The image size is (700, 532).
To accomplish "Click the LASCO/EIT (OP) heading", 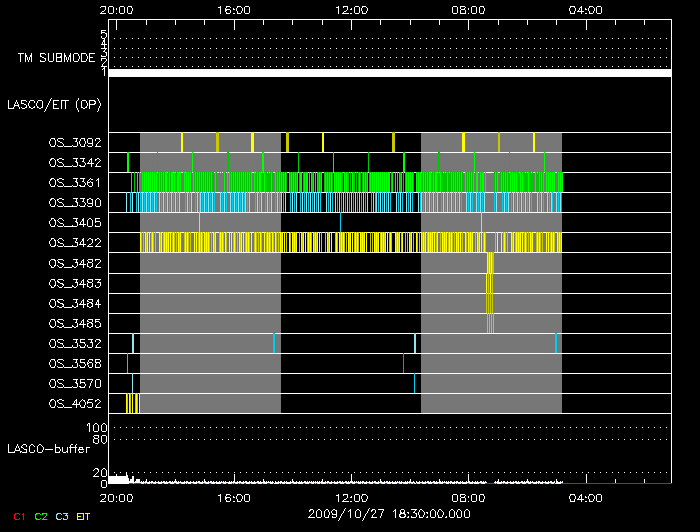I will click(x=54, y=104).
